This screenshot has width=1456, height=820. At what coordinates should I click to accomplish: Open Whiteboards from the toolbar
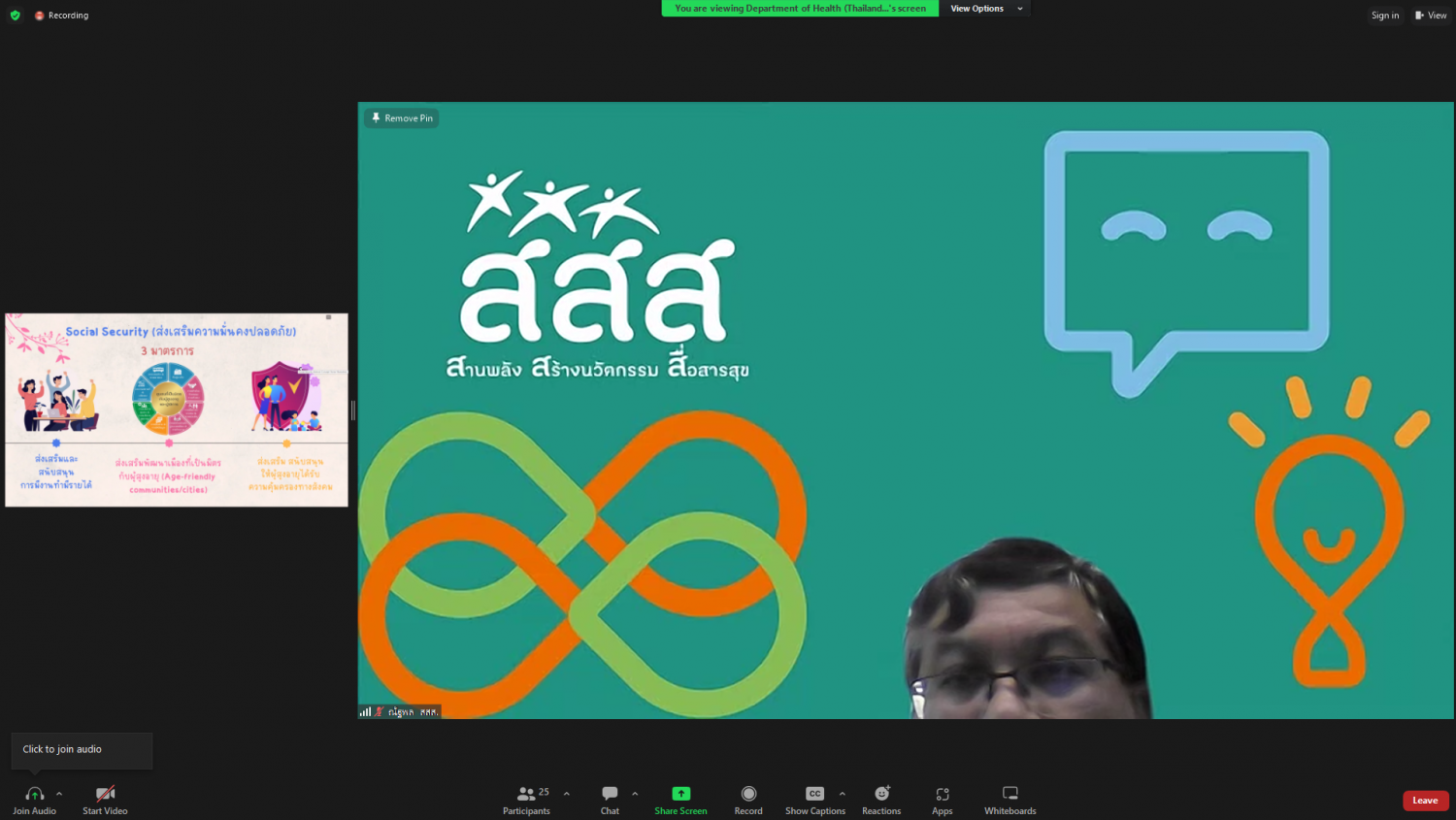tap(1010, 801)
